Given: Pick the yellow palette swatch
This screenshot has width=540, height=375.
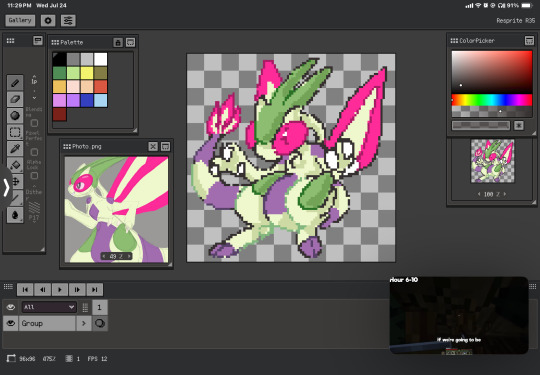Looking at the screenshot, I should 87,73.
